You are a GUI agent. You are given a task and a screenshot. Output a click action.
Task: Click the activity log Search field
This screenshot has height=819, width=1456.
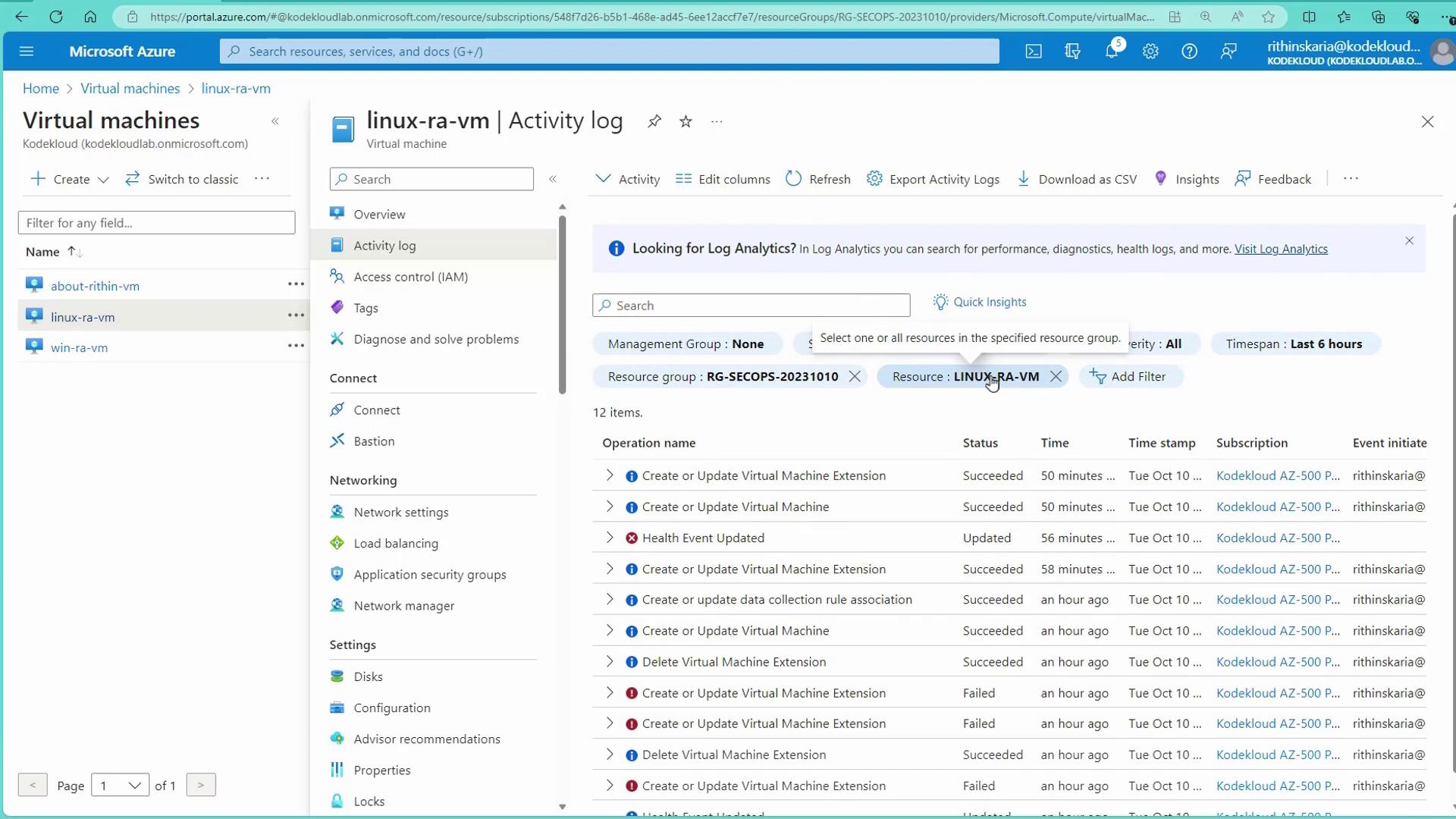(751, 306)
